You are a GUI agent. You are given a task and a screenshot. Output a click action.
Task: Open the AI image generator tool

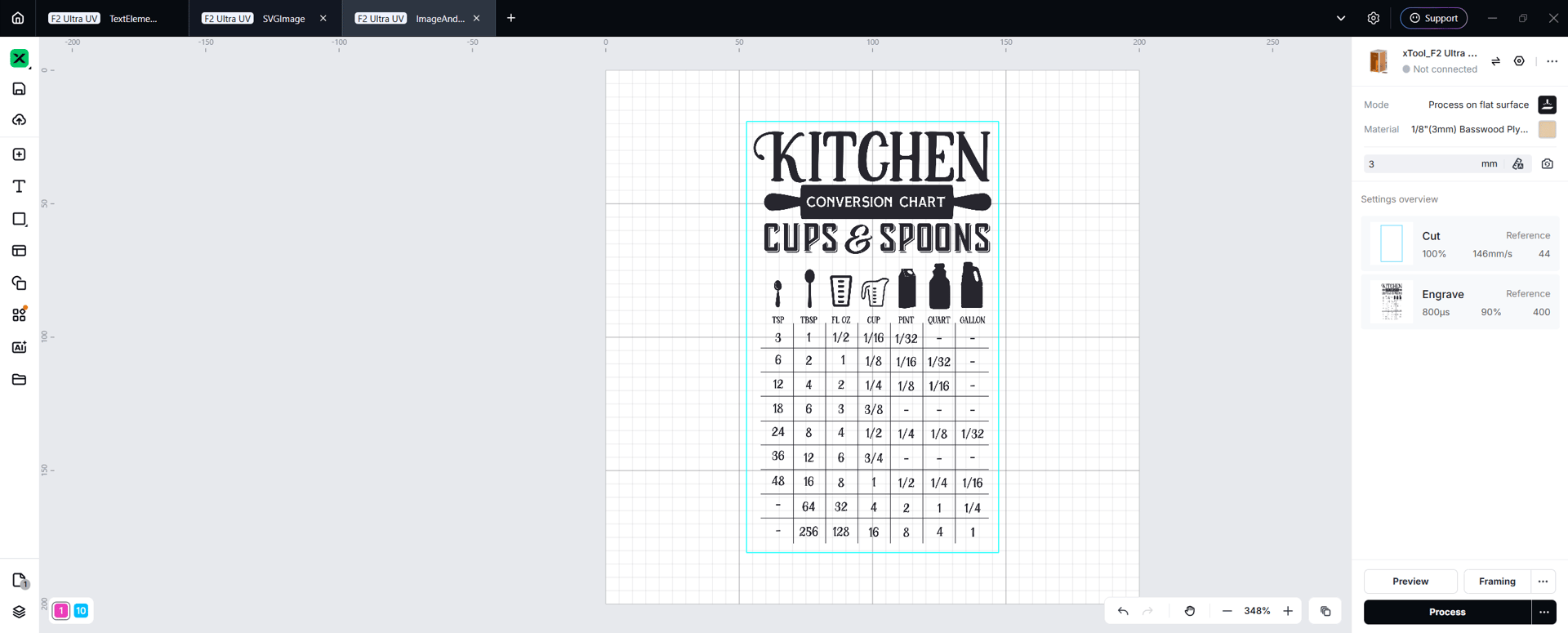(x=20, y=347)
